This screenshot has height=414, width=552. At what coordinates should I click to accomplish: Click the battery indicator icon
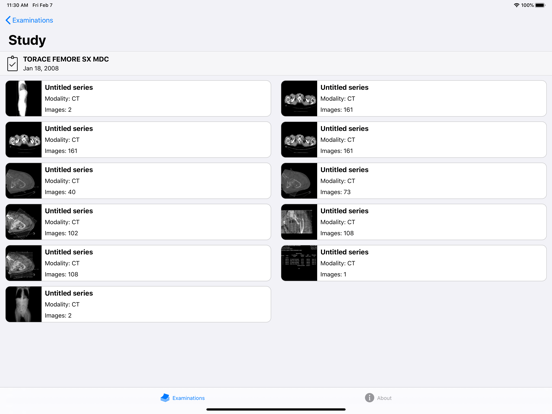pos(540,5)
